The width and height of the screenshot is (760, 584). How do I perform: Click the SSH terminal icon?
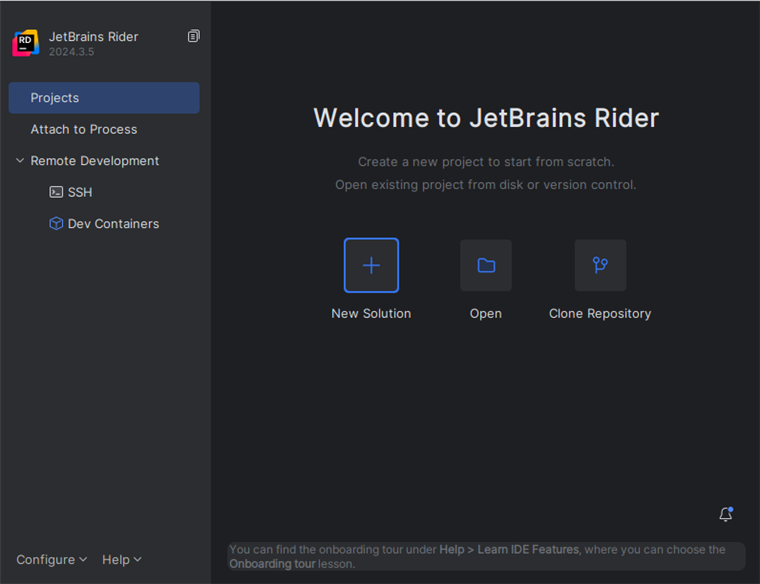[x=56, y=192]
